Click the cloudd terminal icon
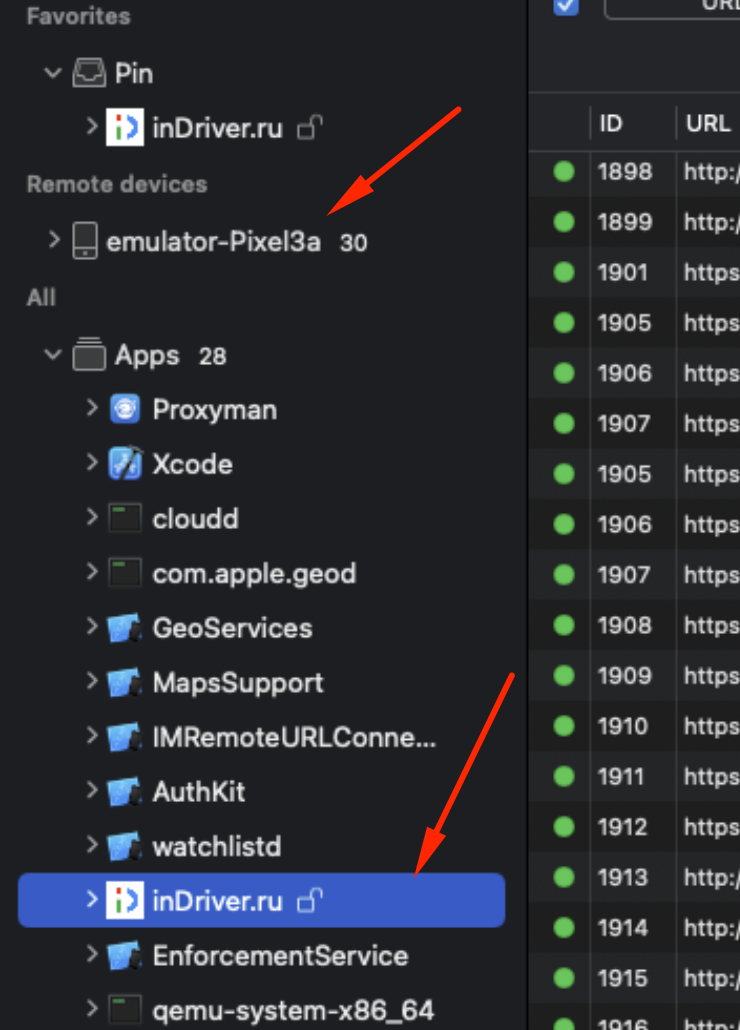 (125, 518)
